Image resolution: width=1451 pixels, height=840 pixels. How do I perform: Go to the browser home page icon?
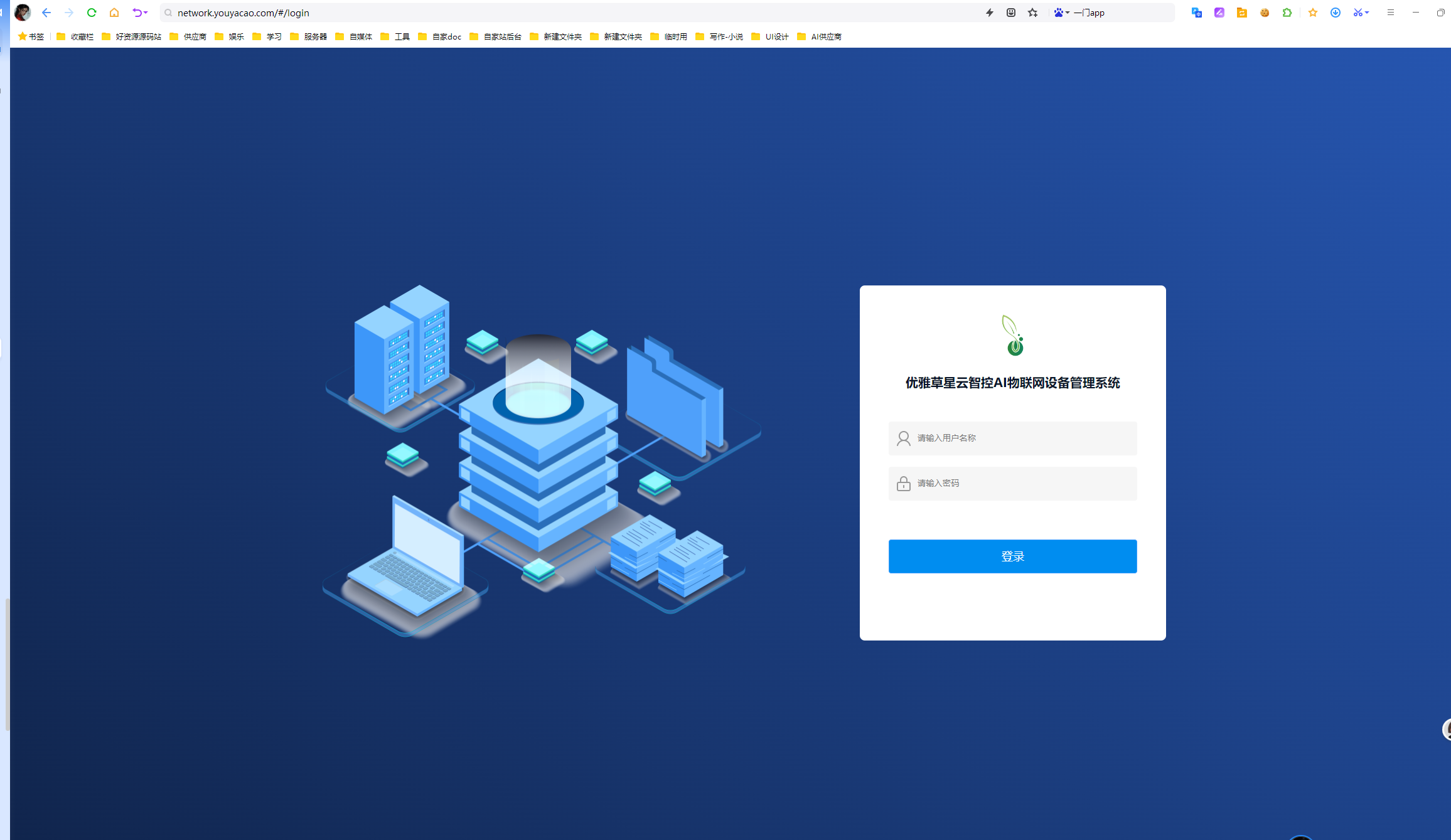click(114, 13)
